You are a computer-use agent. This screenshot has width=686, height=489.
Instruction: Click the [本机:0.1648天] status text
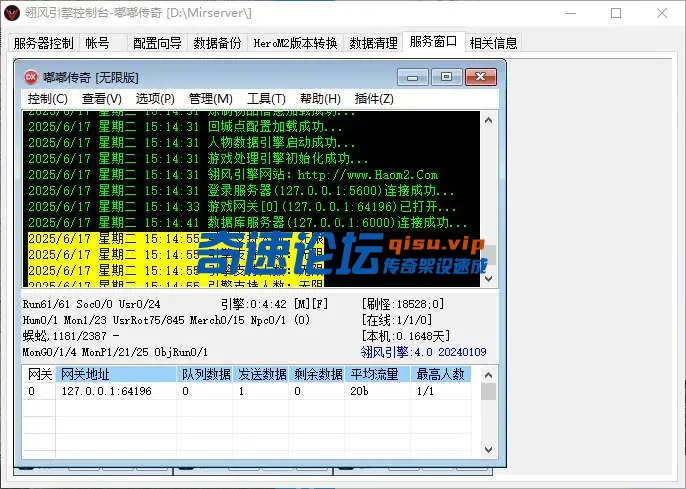[406, 336]
